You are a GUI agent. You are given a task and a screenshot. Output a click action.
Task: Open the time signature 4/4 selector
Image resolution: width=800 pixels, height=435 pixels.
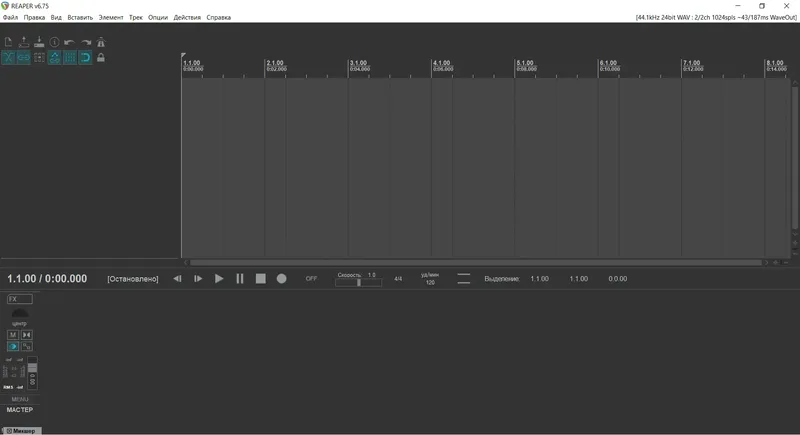tap(398, 279)
